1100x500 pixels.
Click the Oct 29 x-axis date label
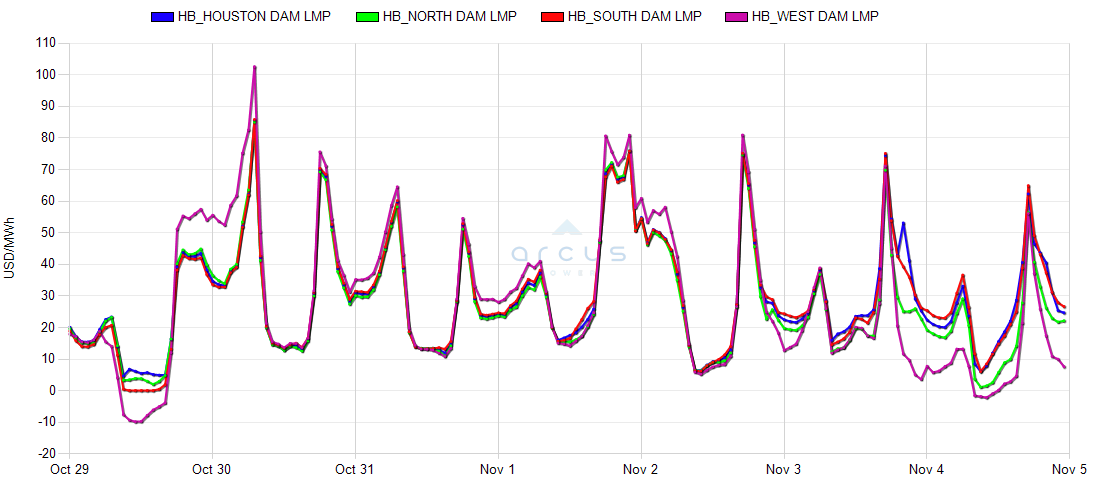[69, 469]
